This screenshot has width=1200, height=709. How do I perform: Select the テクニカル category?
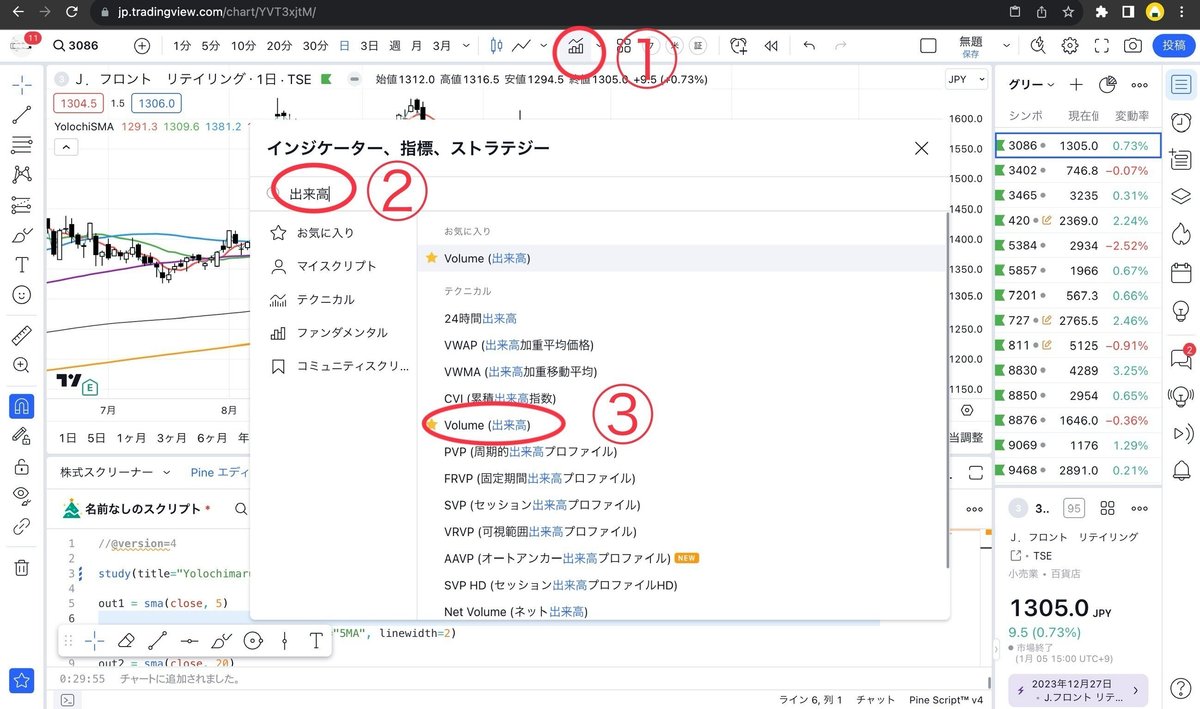[333, 299]
